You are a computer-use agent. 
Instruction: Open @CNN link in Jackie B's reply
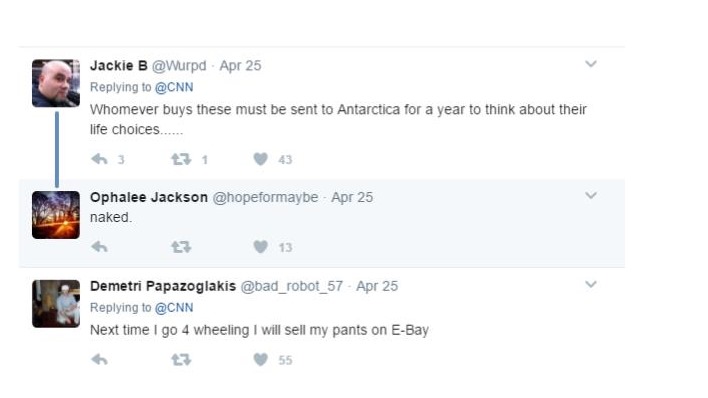point(174,87)
